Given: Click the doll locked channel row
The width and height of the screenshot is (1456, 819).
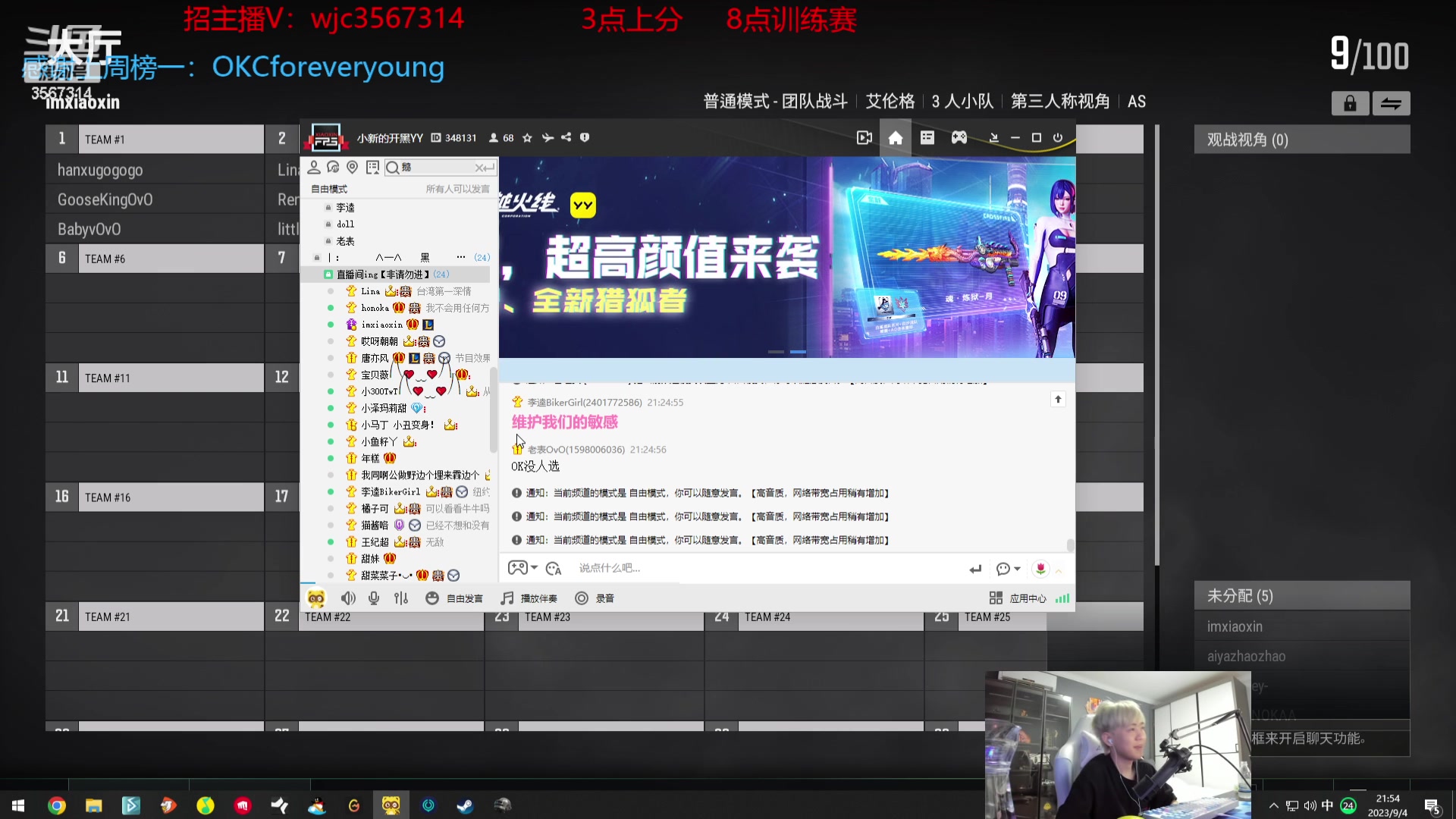Looking at the screenshot, I should click(x=345, y=224).
